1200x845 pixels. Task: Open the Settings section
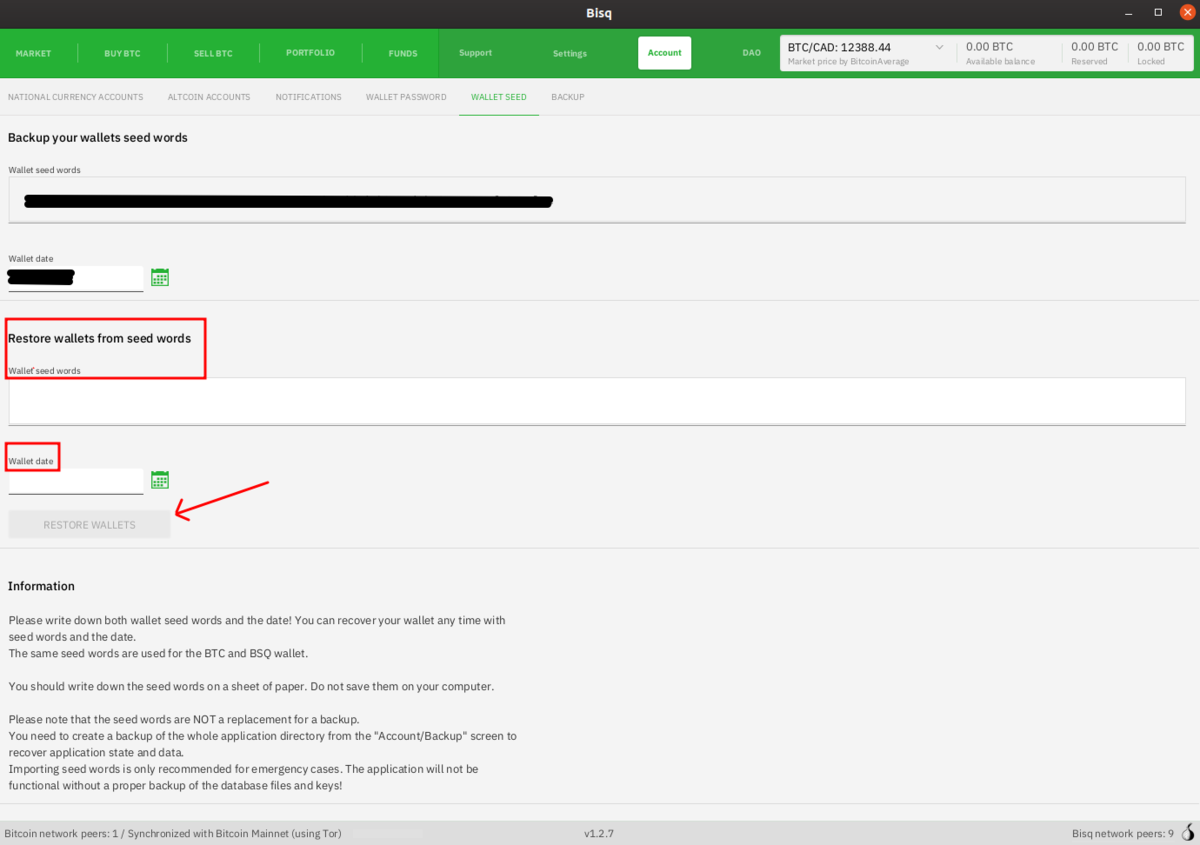tap(570, 53)
